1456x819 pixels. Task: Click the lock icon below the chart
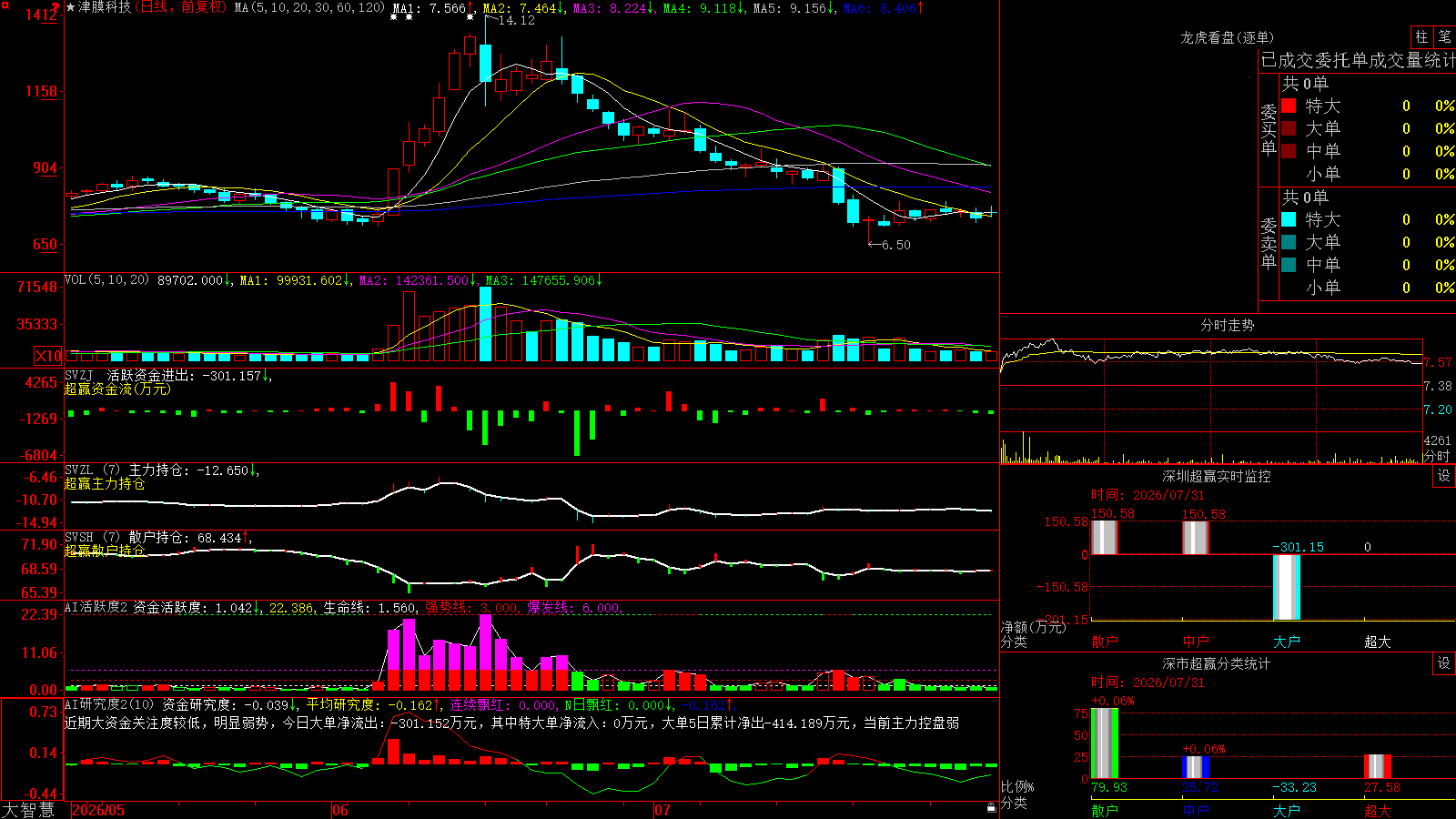(x=991, y=807)
